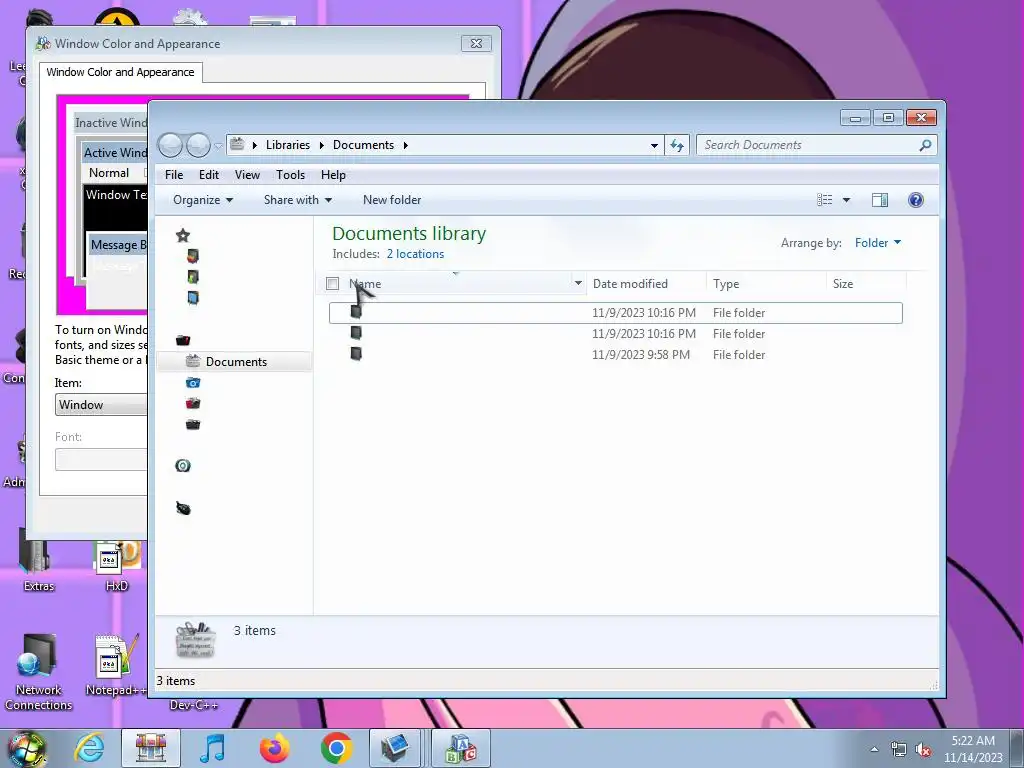1024x768 pixels.
Task: Select Documents in the navigation pane
Action: point(234,362)
